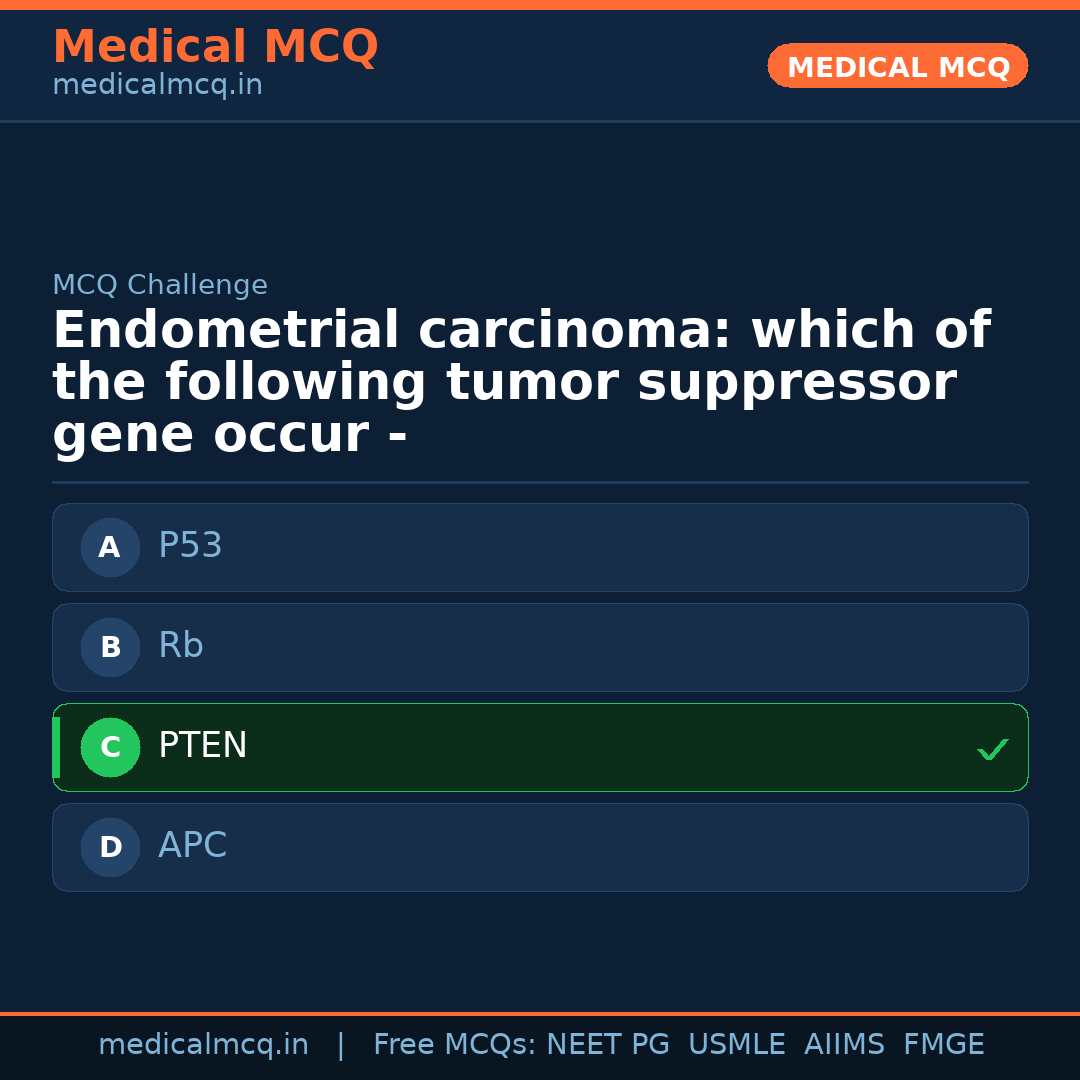Click the green accent bar beside PTEN
Image resolution: width=1080 pixels, height=1080 pixels.
[x=55, y=747]
